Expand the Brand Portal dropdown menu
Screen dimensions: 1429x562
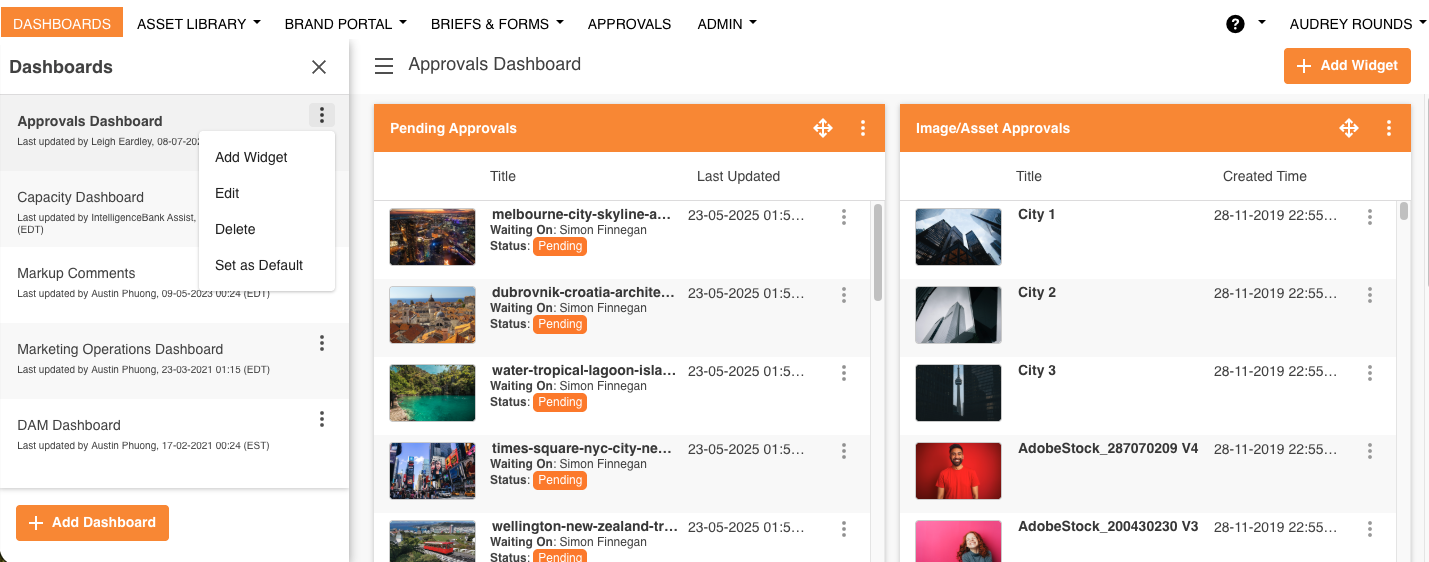tap(345, 23)
